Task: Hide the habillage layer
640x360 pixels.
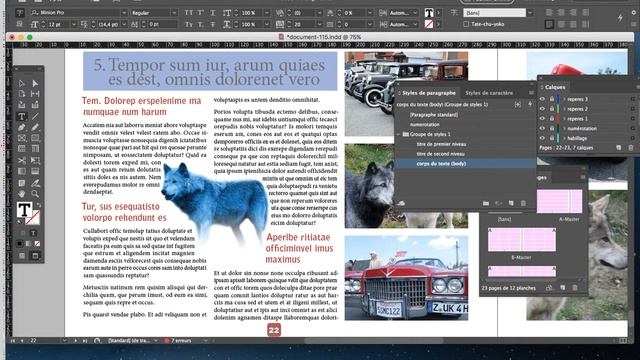Action: click(542, 138)
